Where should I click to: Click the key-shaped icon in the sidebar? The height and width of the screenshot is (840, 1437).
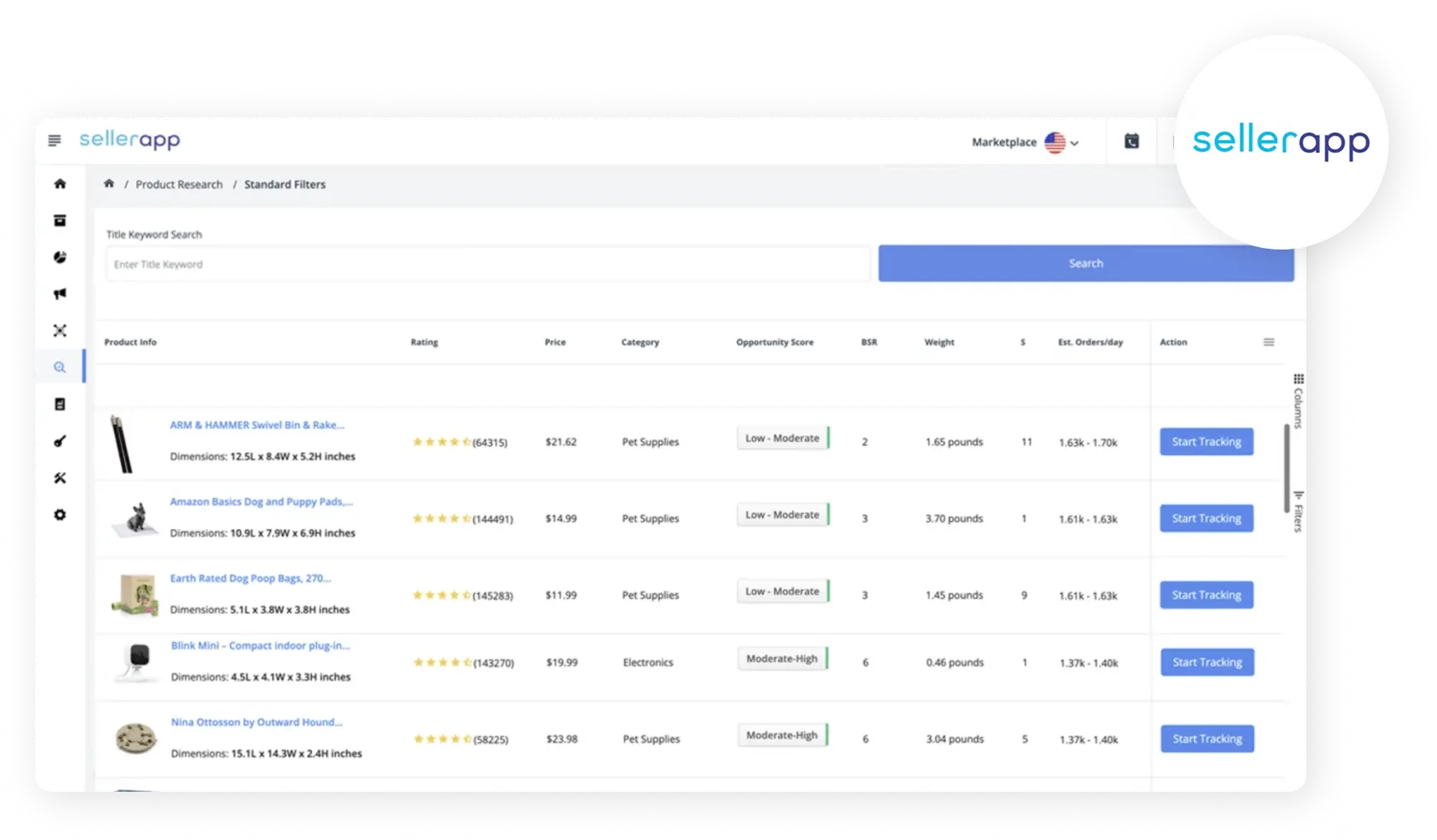[60, 441]
